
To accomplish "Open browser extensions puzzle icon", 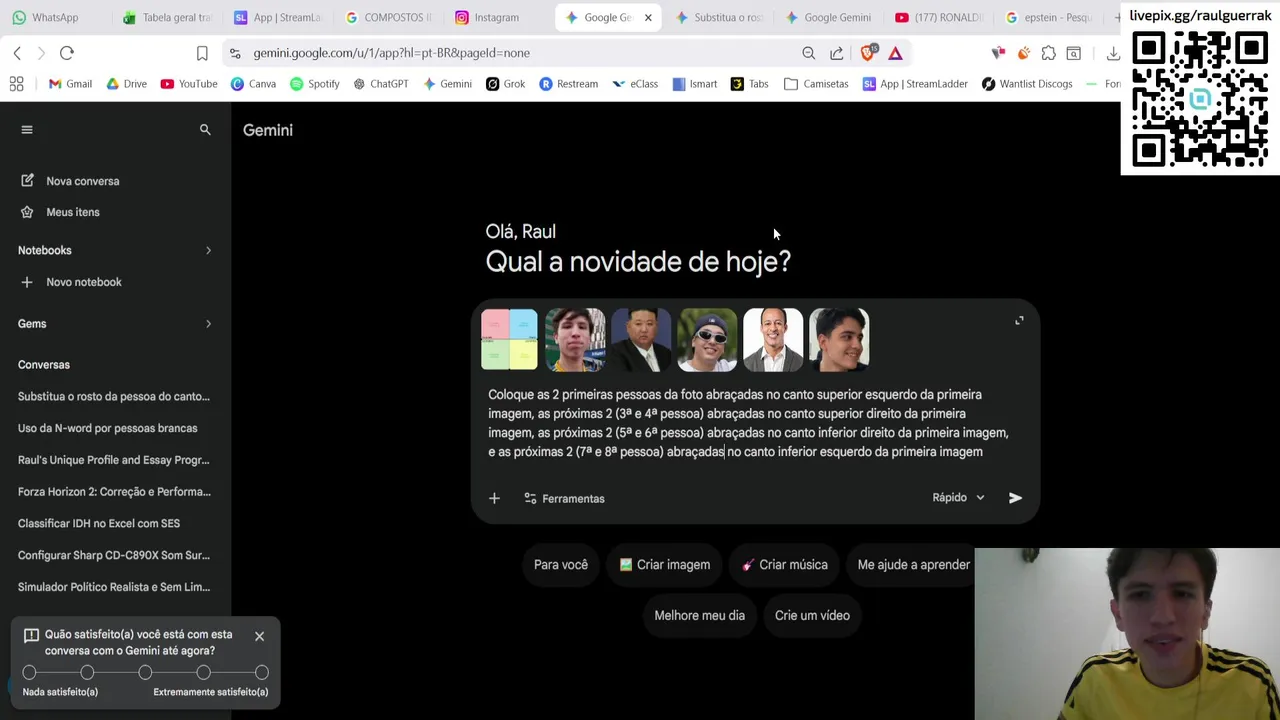I will [1048, 53].
